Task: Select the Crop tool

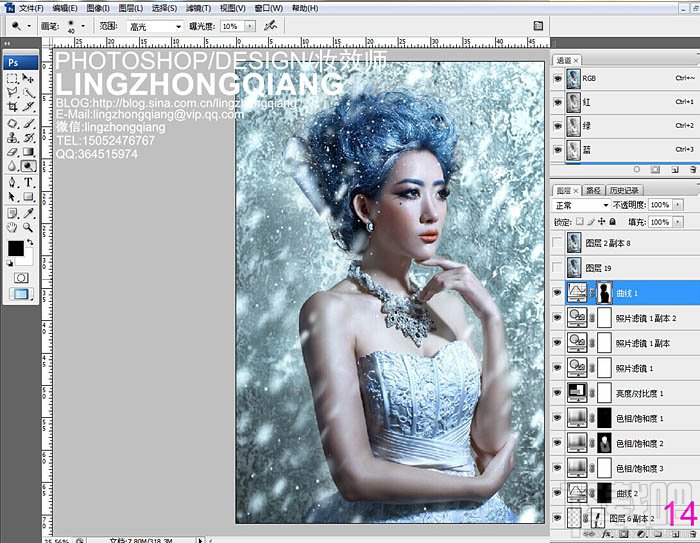Action: 12,106
